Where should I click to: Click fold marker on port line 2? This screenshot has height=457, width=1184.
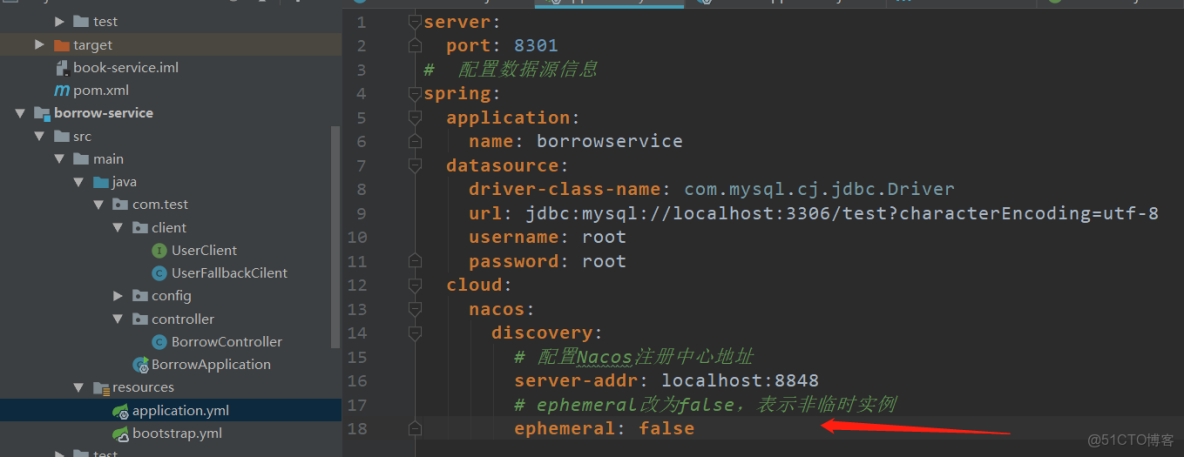tap(415, 46)
